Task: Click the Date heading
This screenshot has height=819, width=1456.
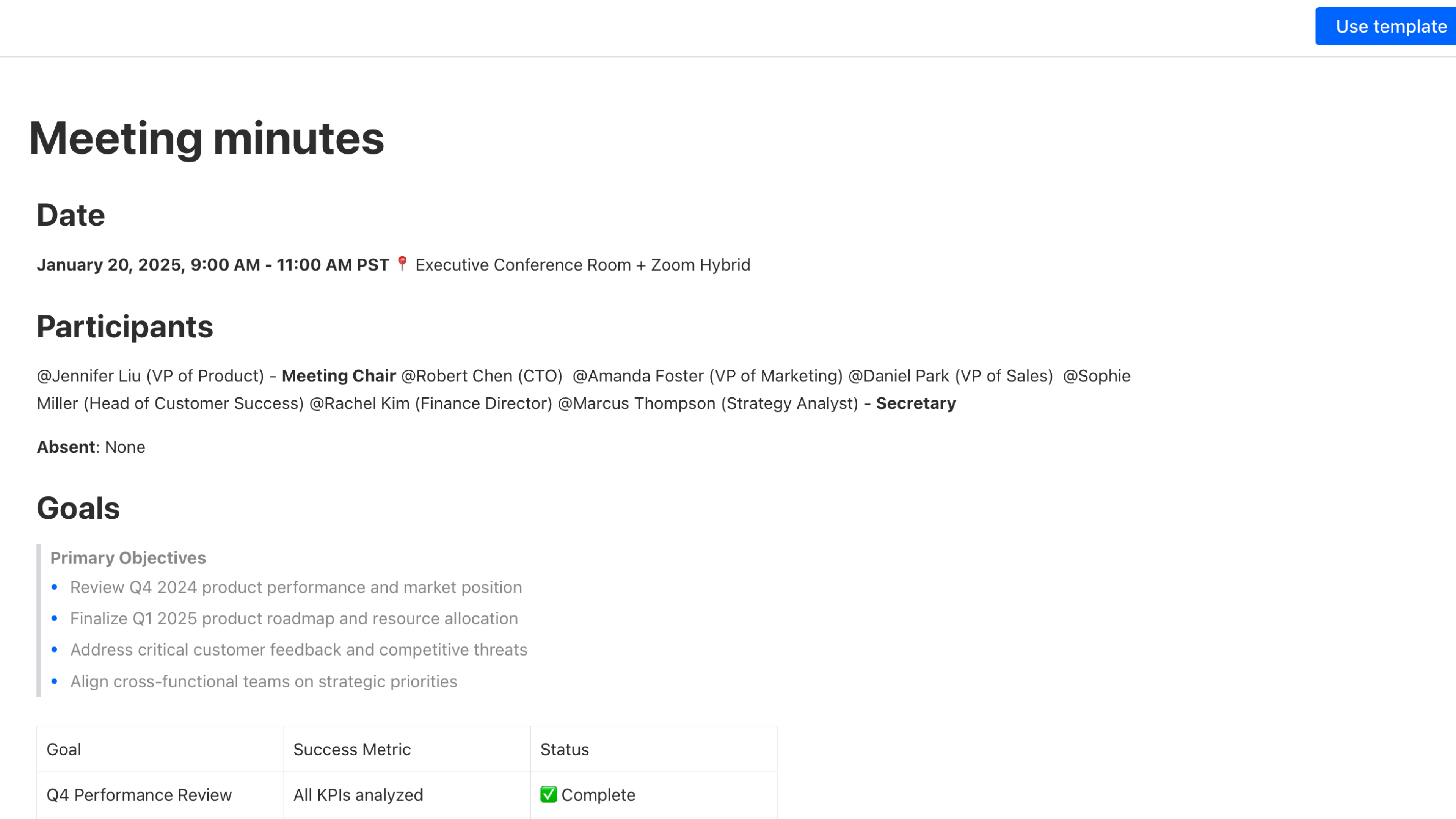Action: tap(71, 215)
